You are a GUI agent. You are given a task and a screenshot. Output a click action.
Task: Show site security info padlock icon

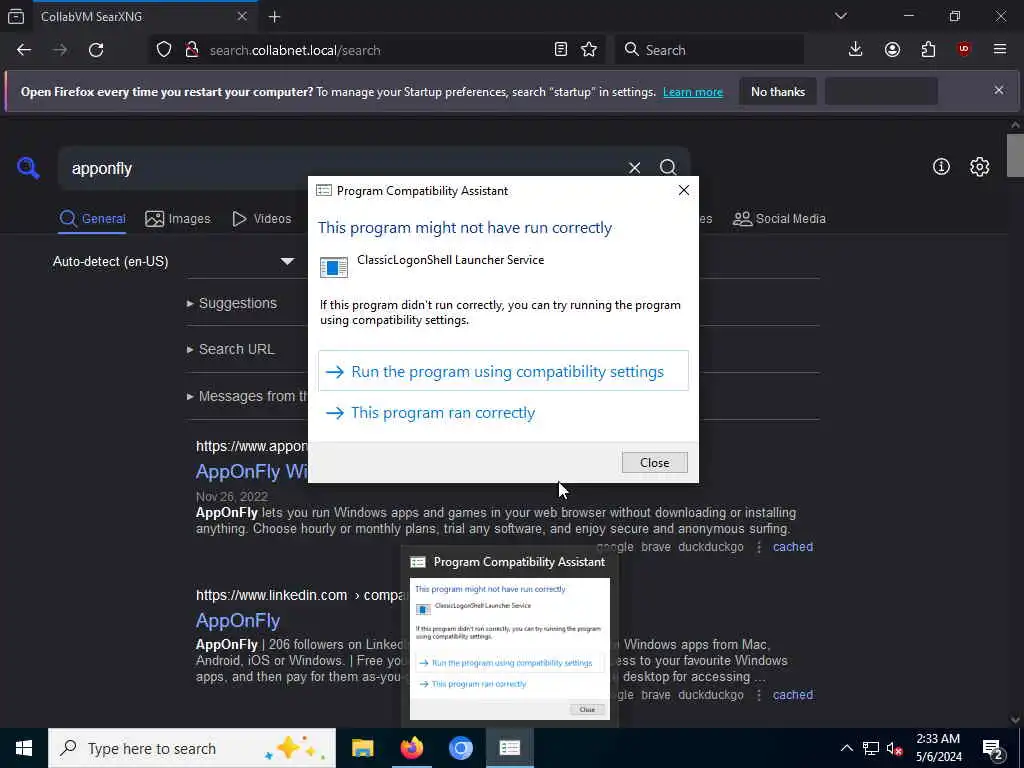click(x=192, y=50)
